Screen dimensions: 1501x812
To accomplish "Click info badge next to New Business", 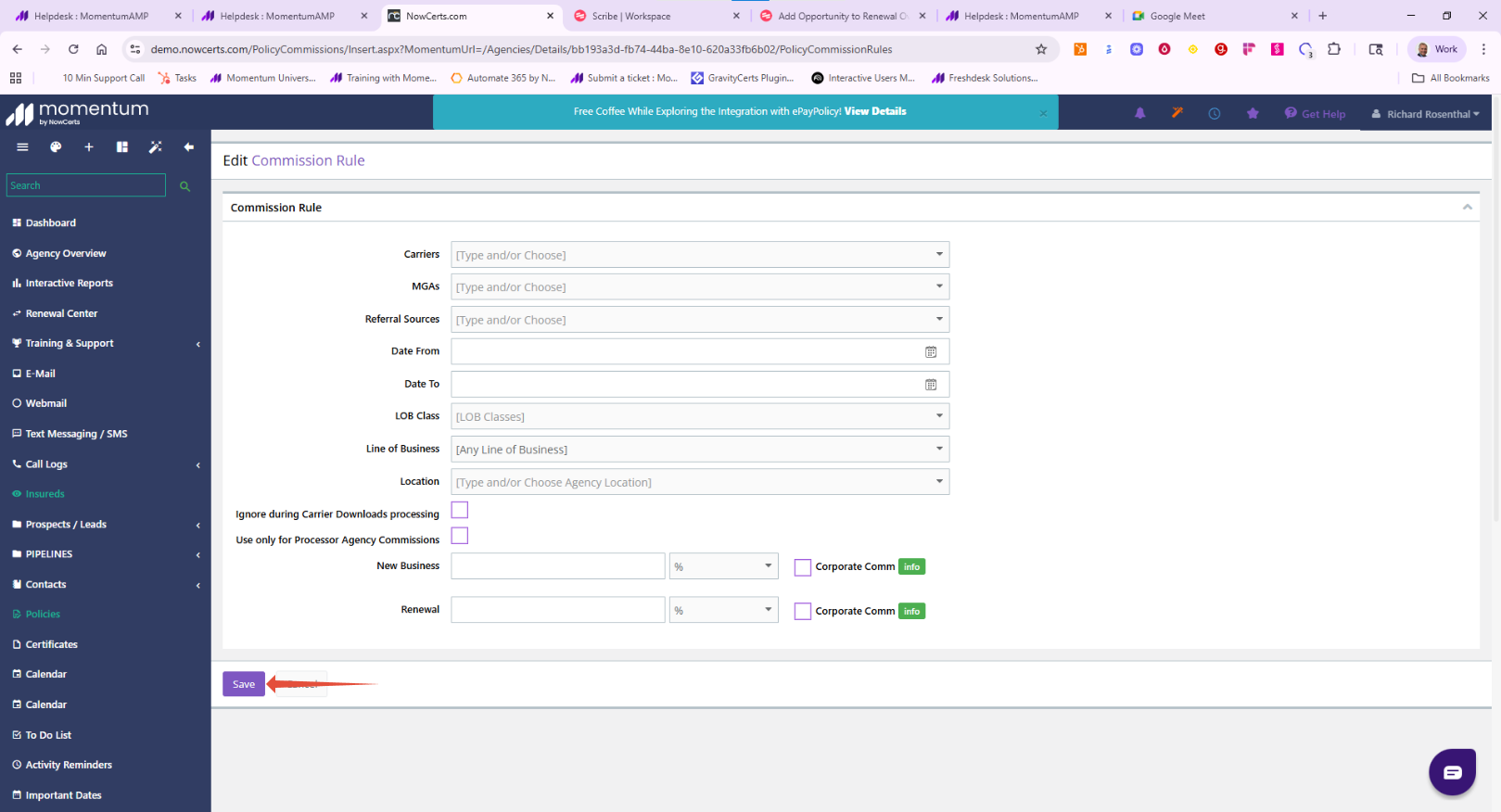I will (912, 566).
